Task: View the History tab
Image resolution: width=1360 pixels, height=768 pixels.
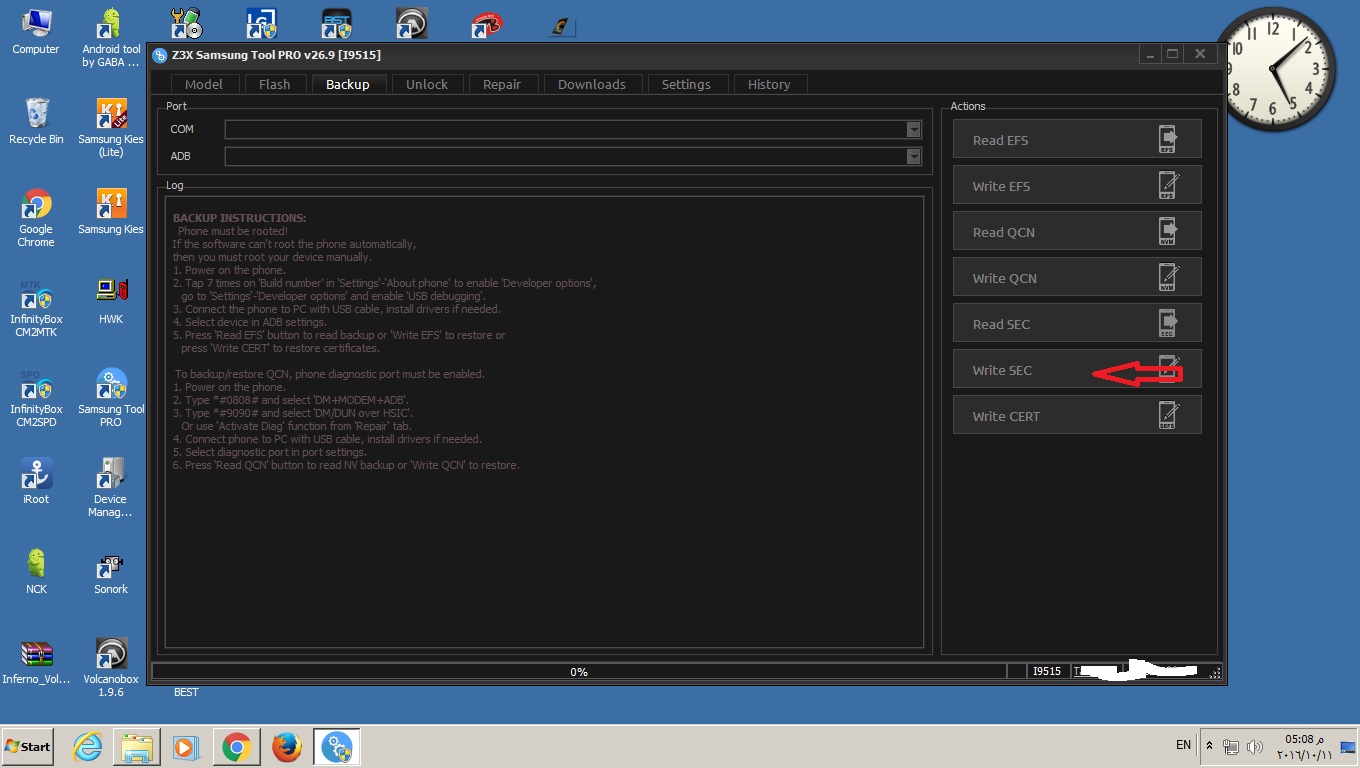Action: click(x=769, y=85)
